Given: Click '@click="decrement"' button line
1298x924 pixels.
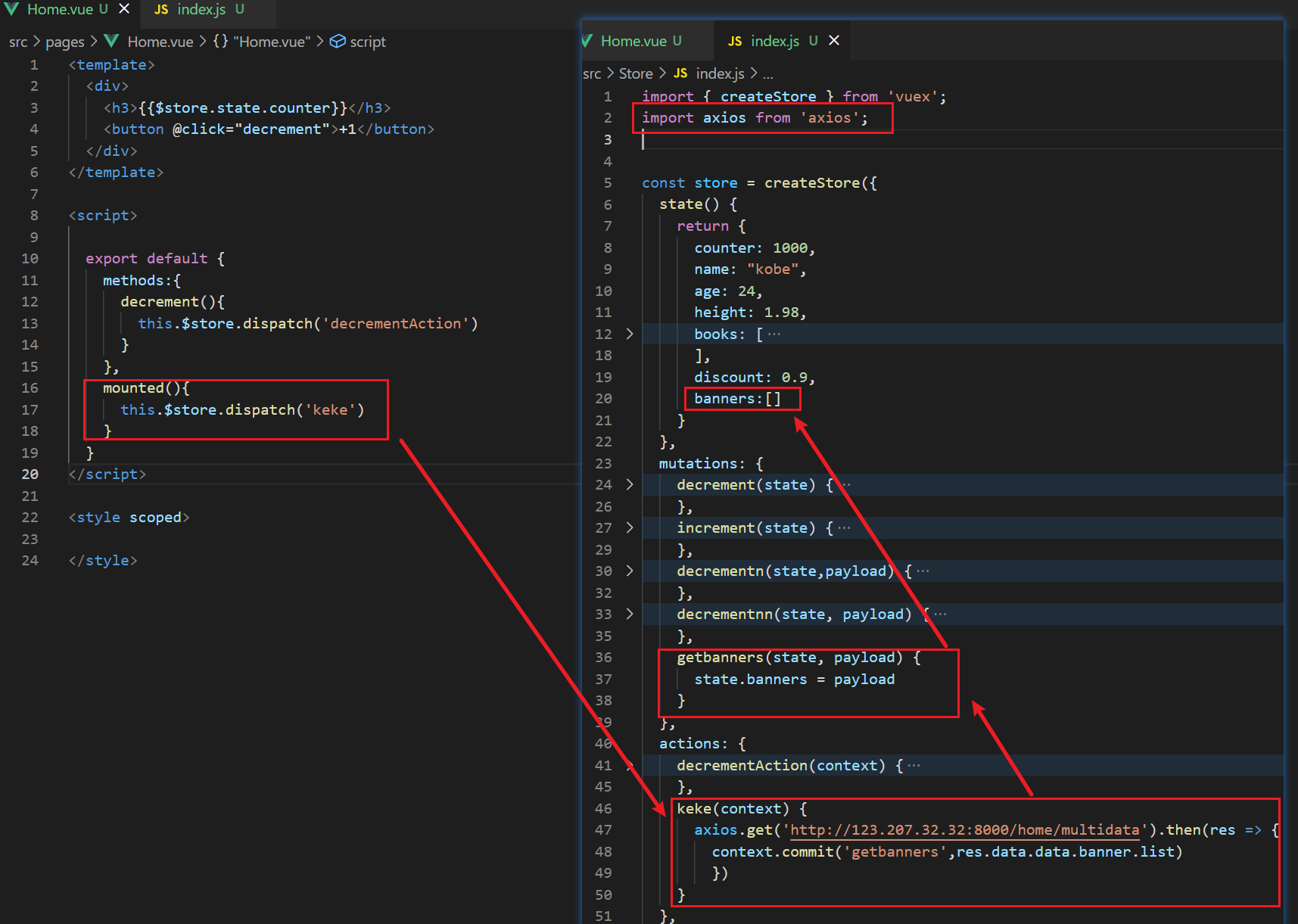Looking at the screenshot, I should [x=269, y=129].
